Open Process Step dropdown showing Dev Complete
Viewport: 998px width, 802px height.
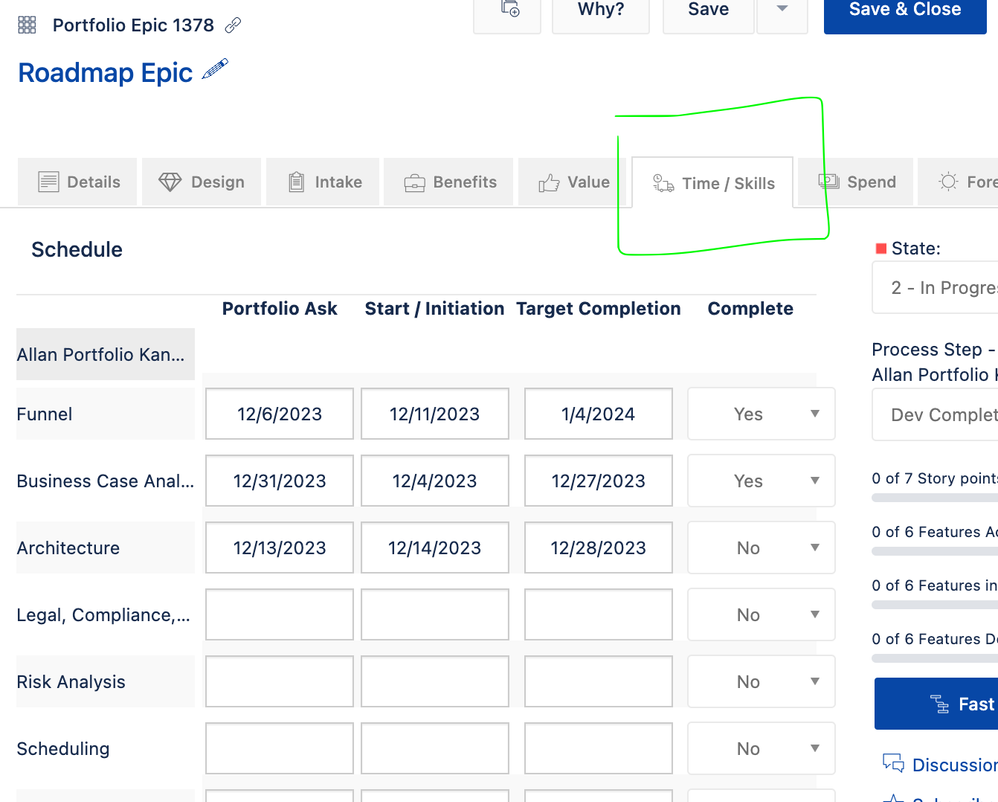(935, 415)
